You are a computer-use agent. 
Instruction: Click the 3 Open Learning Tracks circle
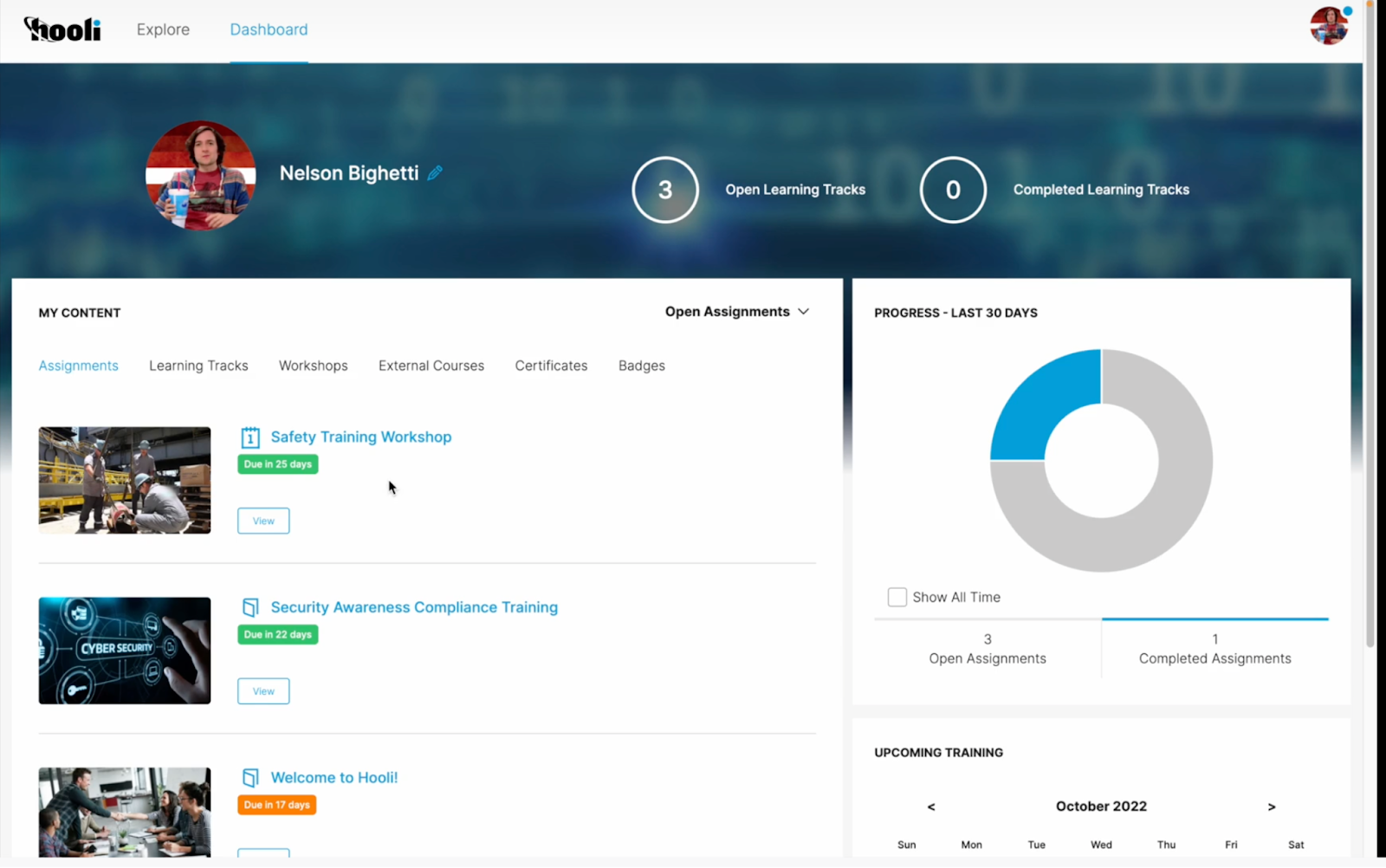coord(665,190)
